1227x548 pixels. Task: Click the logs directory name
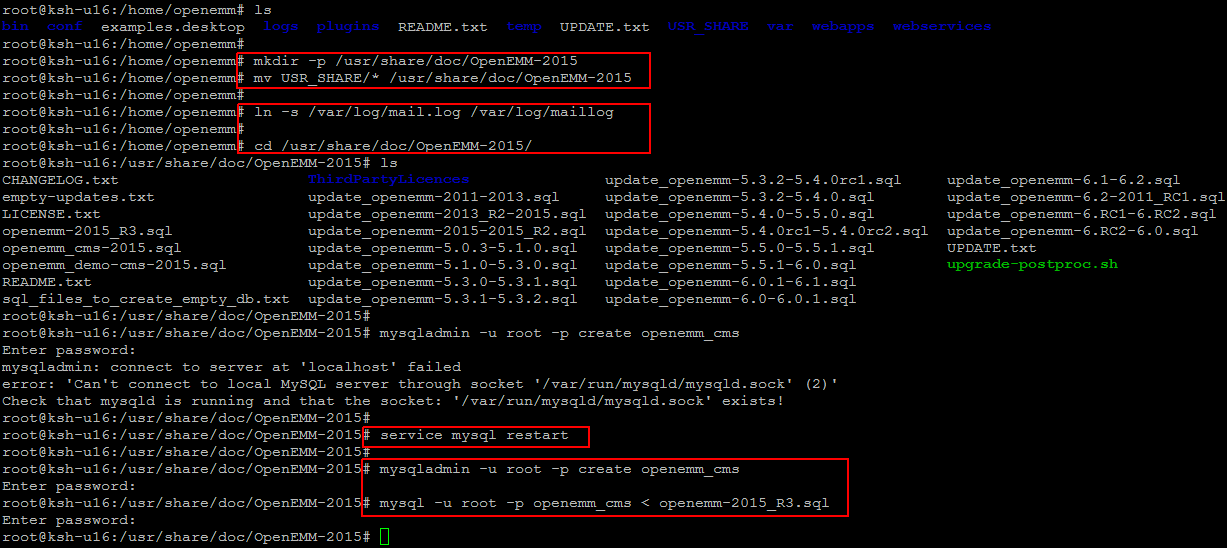[281, 27]
